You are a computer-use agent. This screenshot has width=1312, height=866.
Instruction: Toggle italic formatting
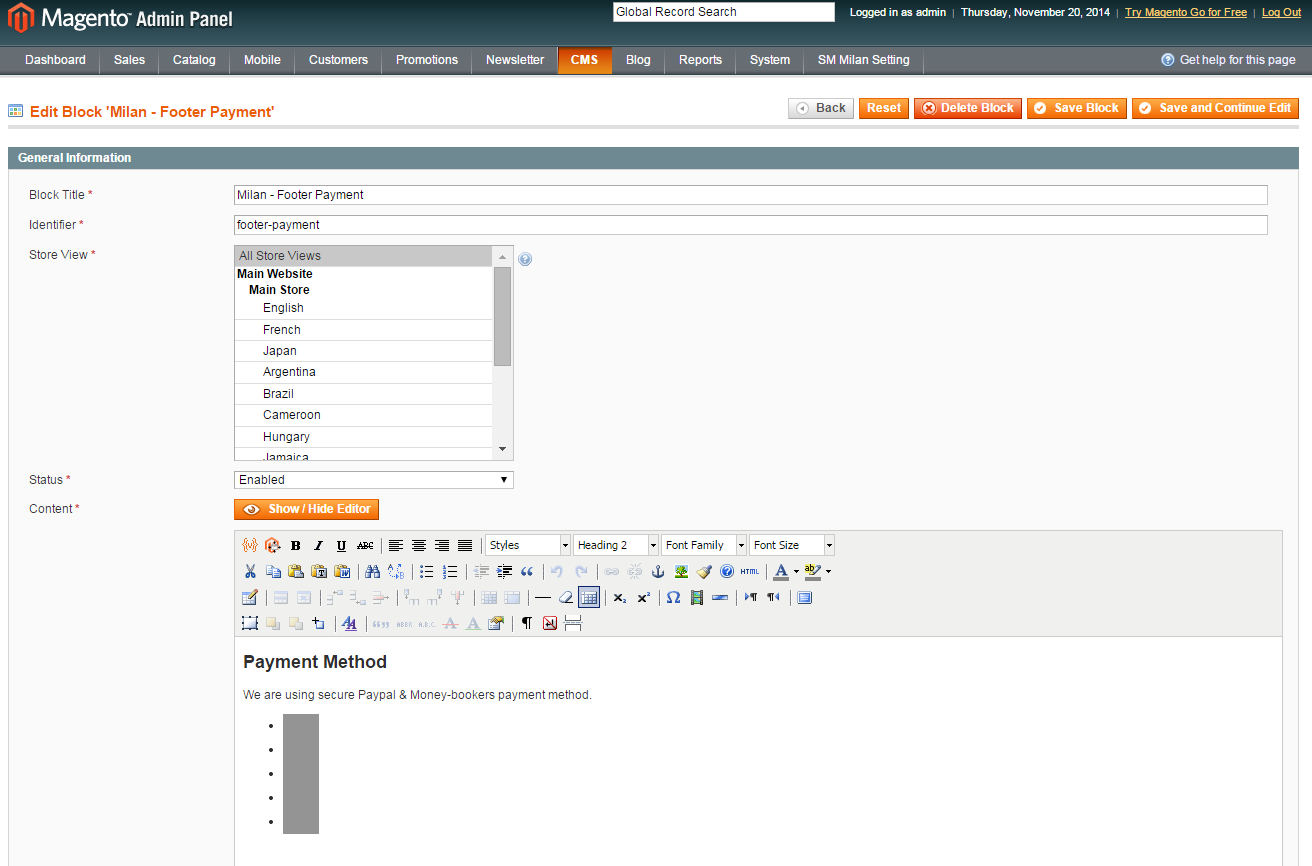click(x=318, y=546)
